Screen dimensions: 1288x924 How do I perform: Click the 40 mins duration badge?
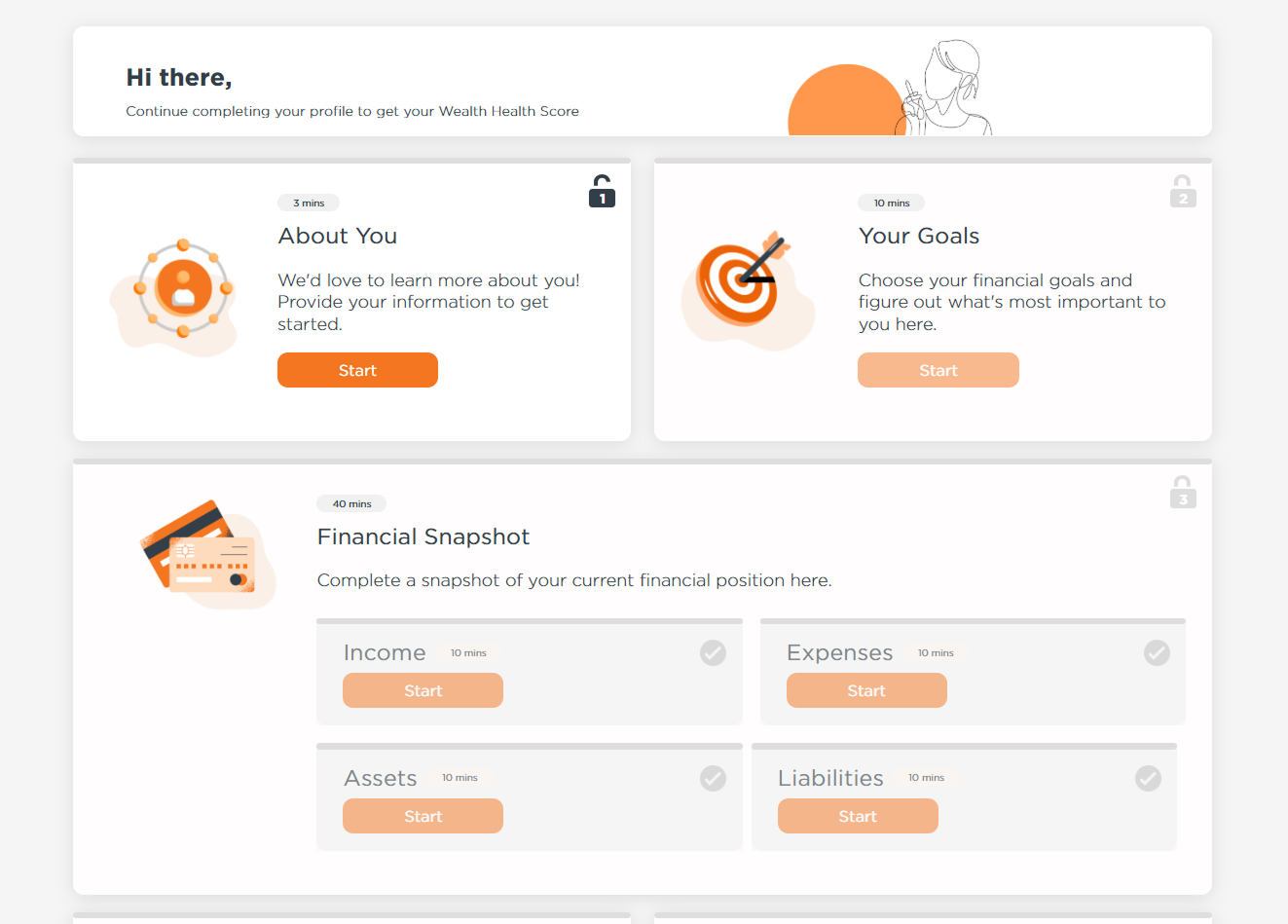click(x=351, y=503)
